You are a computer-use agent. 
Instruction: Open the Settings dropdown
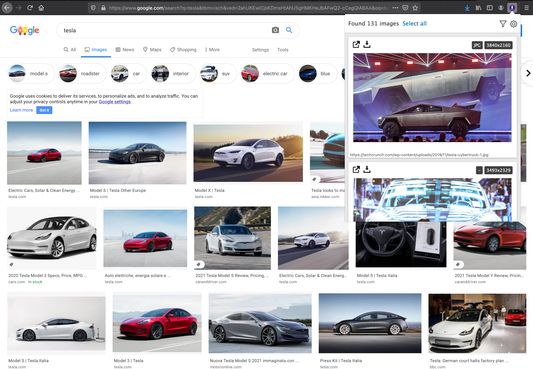click(x=260, y=50)
